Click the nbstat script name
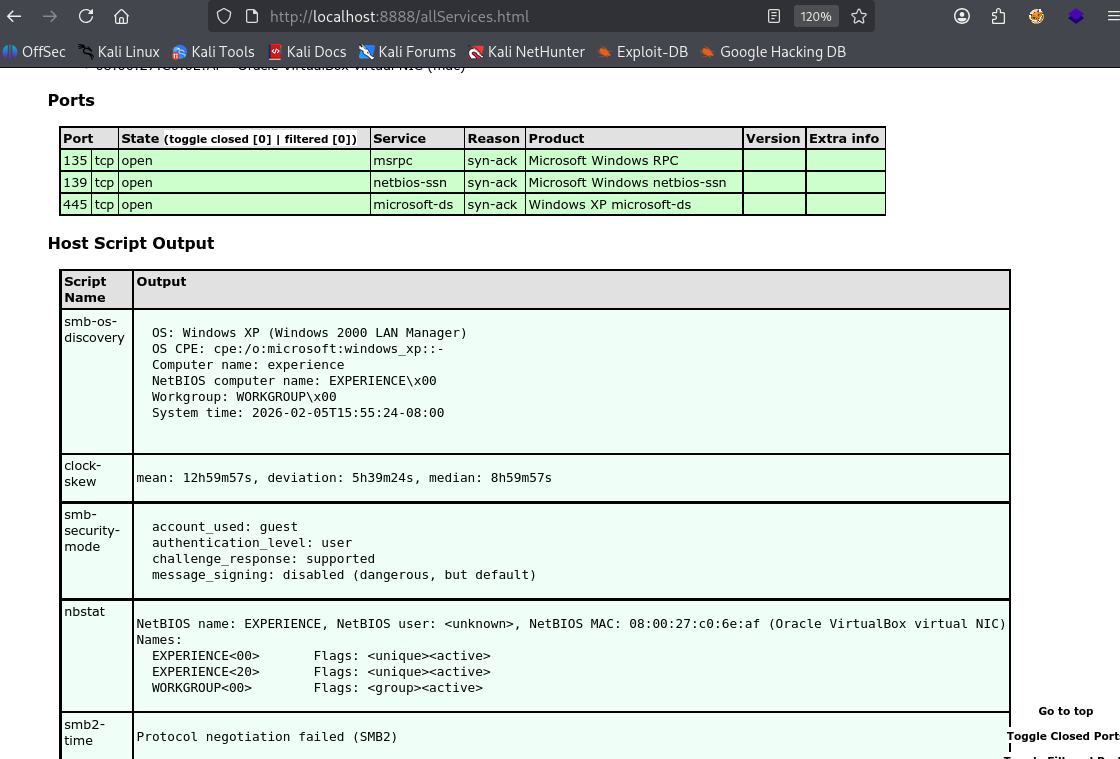 (x=84, y=611)
